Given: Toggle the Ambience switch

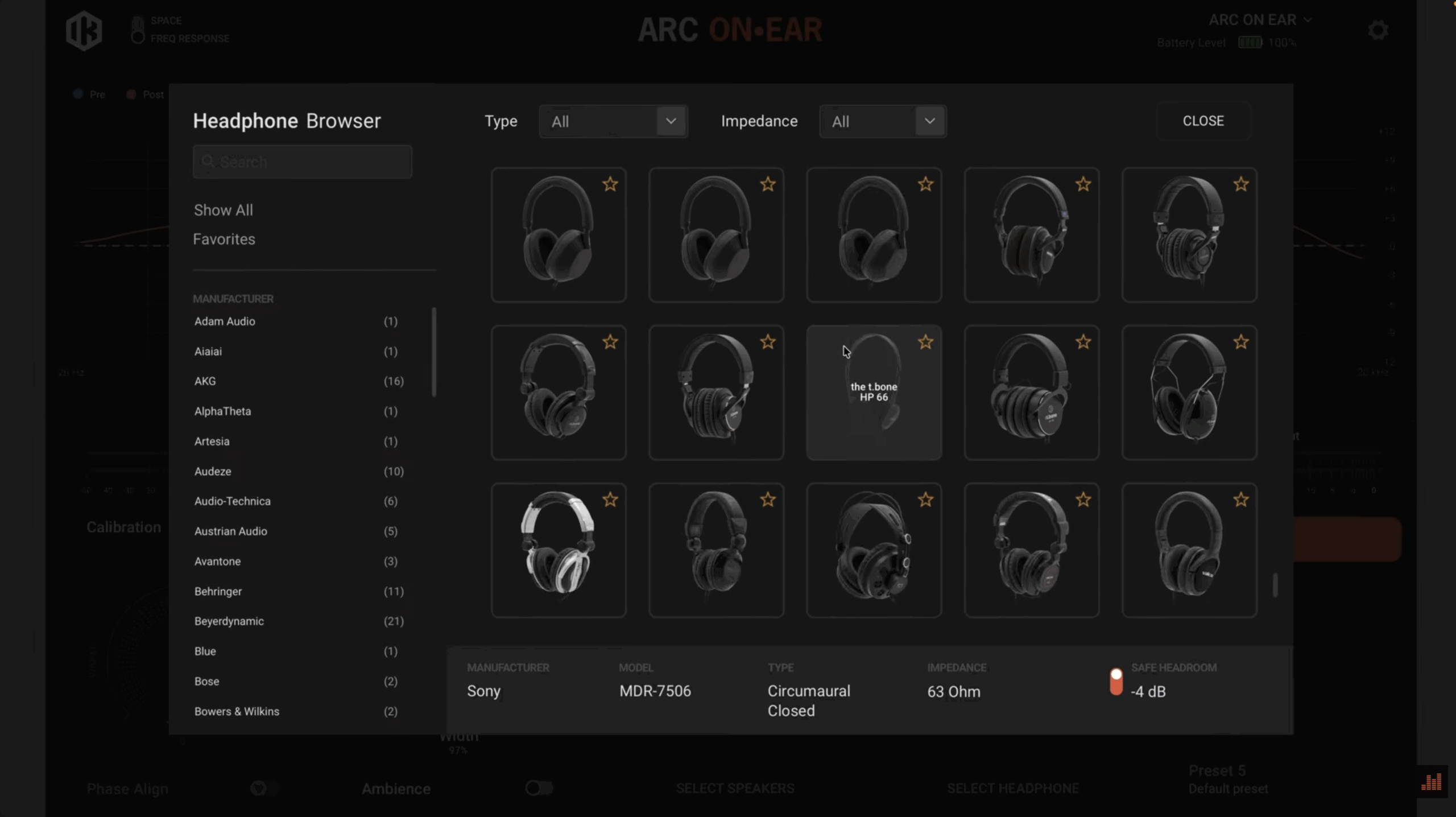Looking at the screenshot, I should tap(539, 788).
